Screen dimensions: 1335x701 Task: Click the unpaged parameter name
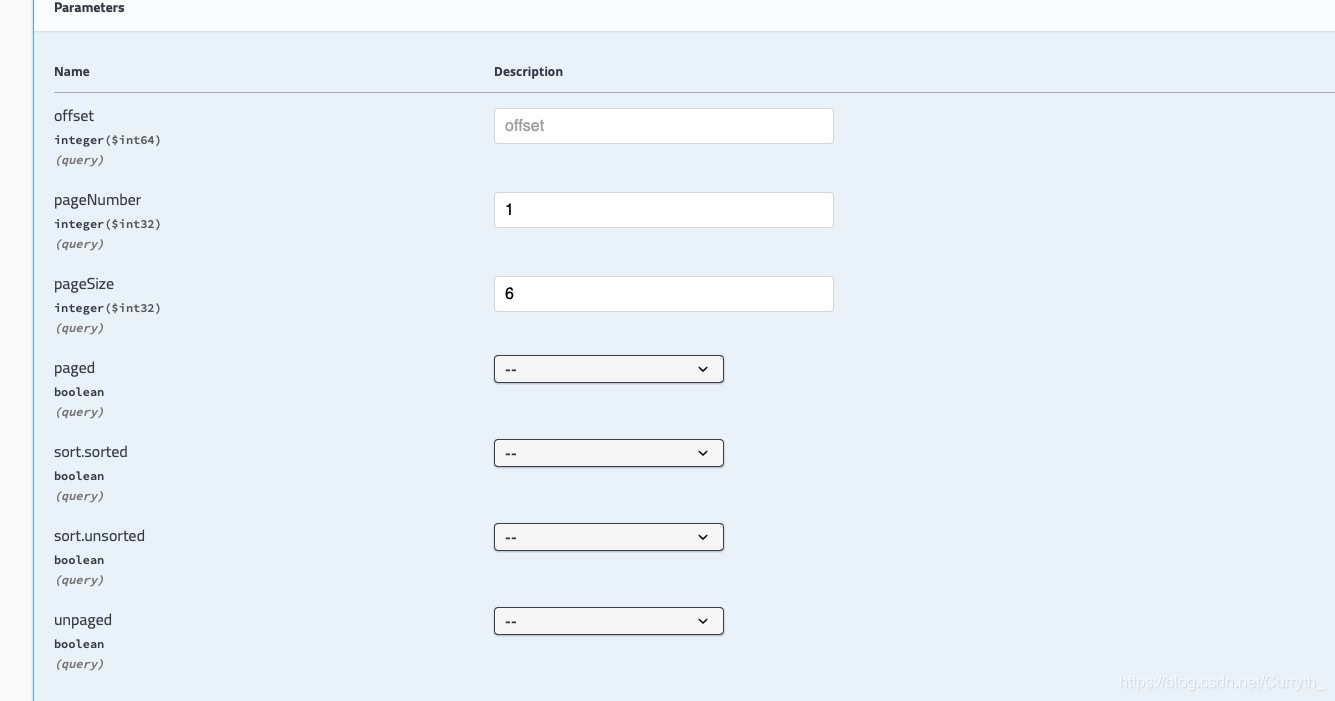tap(83, 620)
